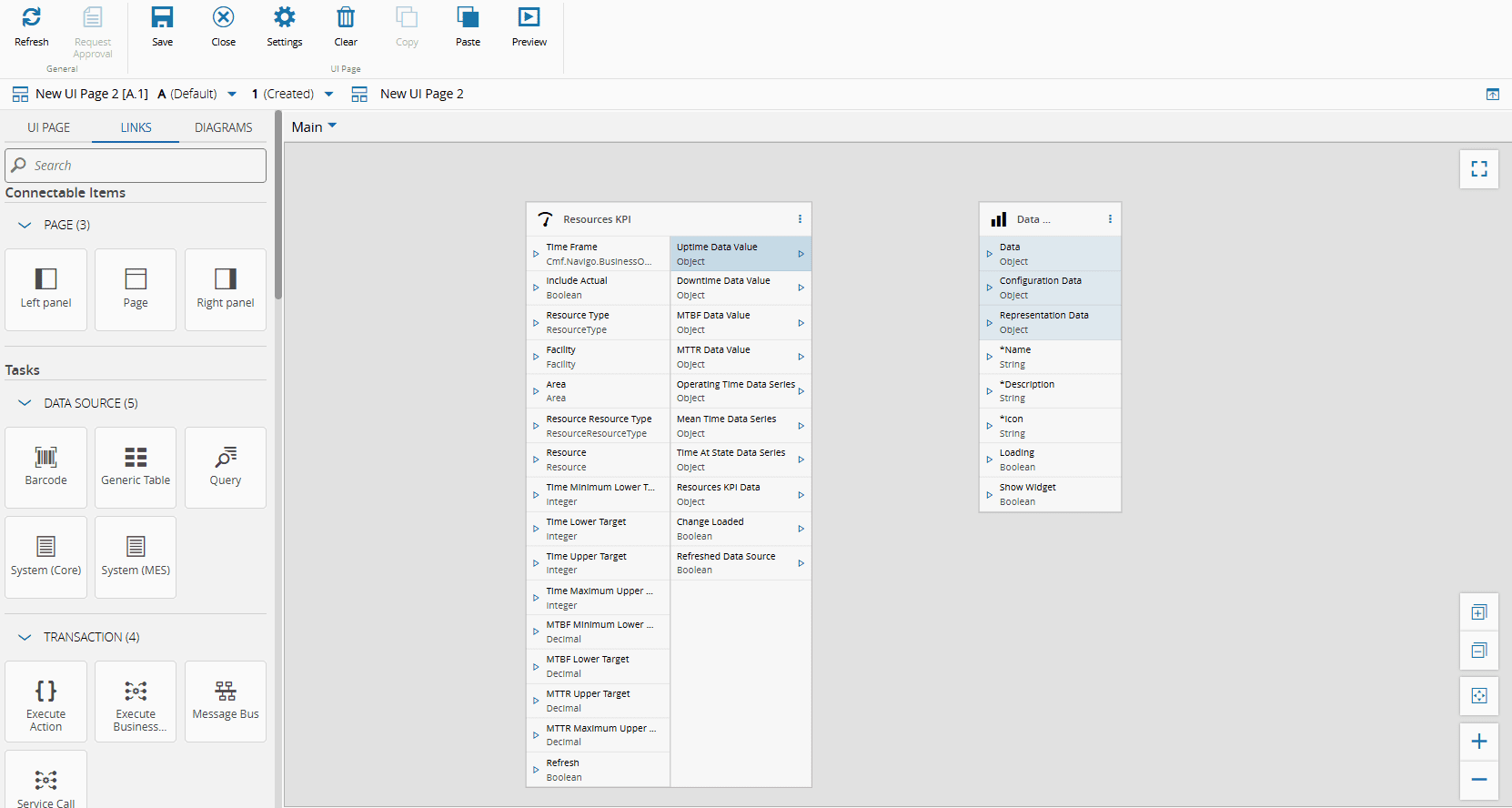Switch to the LINKS tab
This screenshot has height=808, width=1512.
tap(136, 127)
